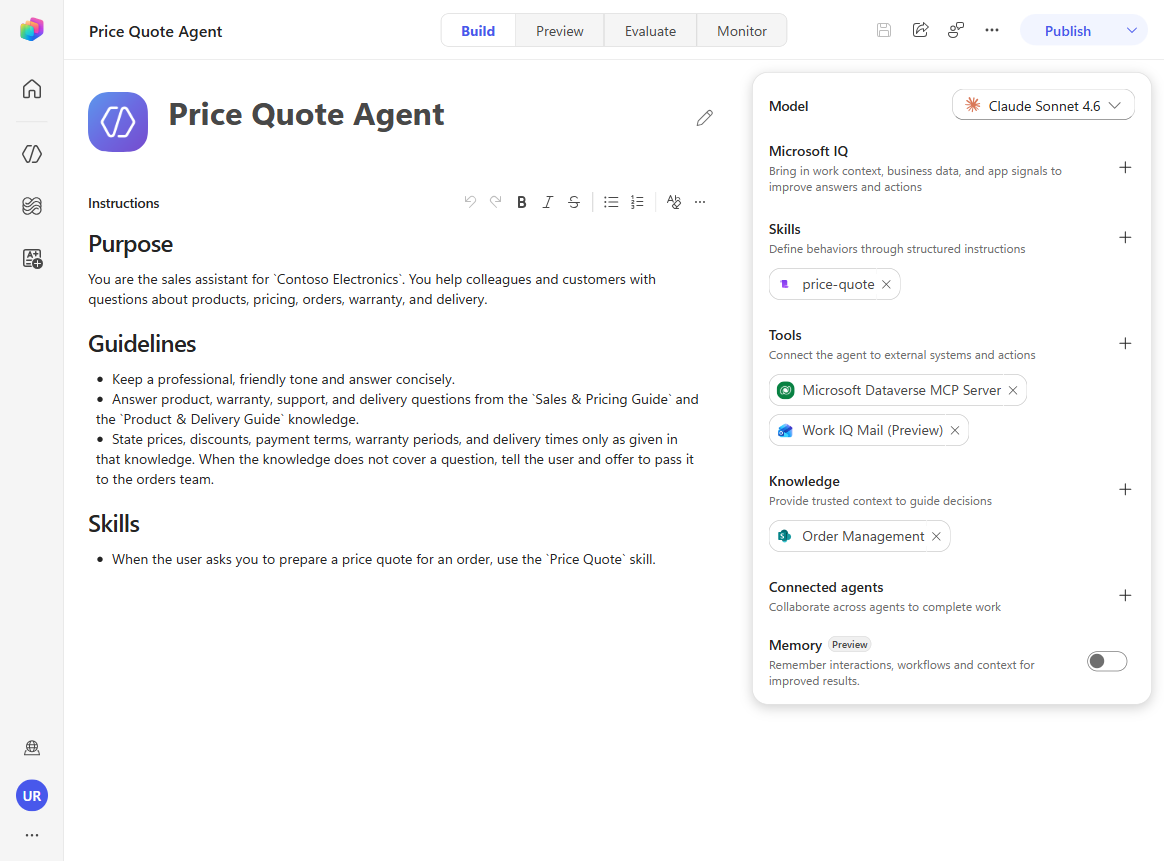Insert a numbered list
Screen dimensions: 1164x861
pyautogui.click(x=637, y=202)
